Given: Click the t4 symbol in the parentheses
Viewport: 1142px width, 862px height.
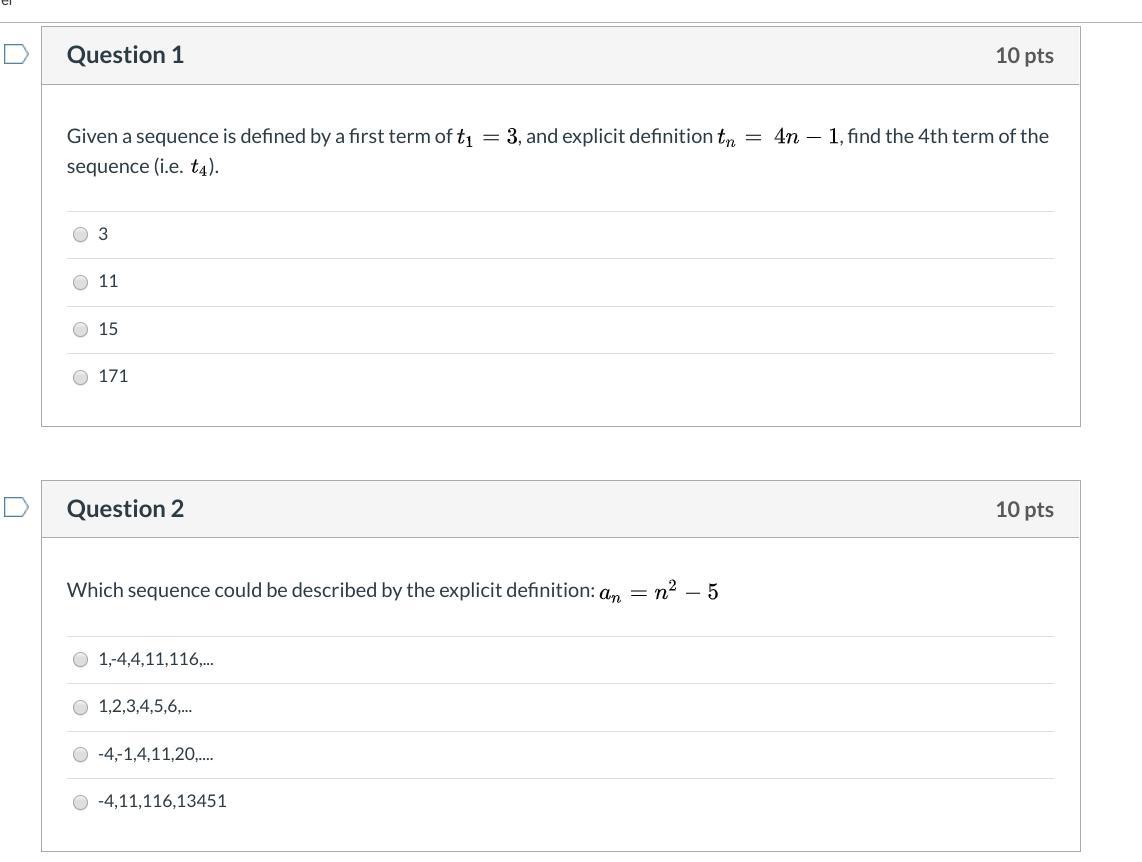Looking at the screenshot, I should click(200, 167).
